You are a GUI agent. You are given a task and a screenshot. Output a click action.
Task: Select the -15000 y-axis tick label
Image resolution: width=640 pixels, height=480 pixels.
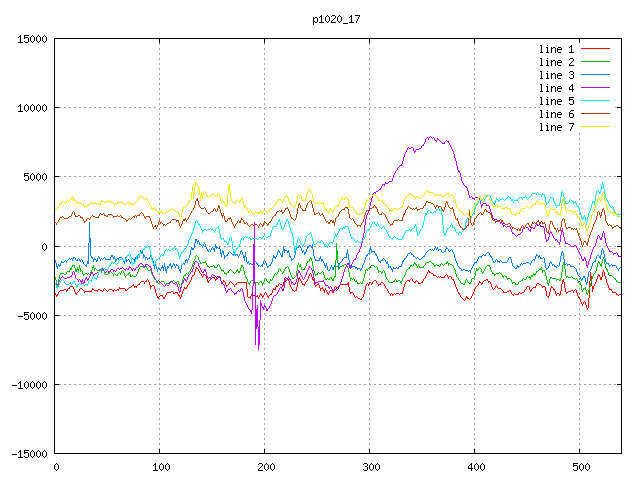(x=28, y=453)
